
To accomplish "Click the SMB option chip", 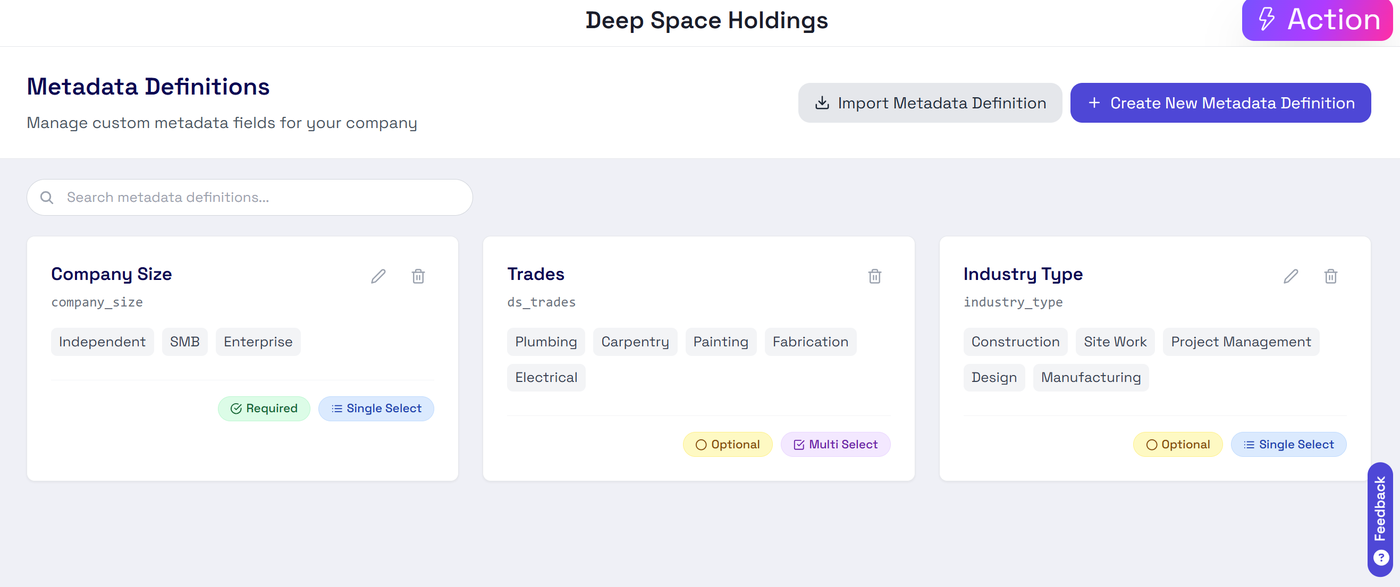I will 185,342.
